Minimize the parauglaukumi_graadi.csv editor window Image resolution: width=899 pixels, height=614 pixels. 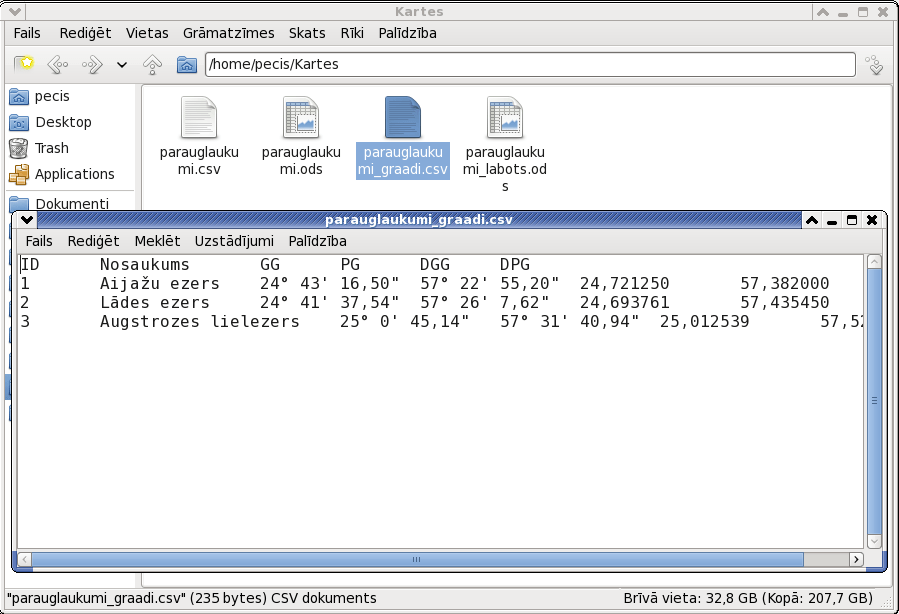pos(832,220)
